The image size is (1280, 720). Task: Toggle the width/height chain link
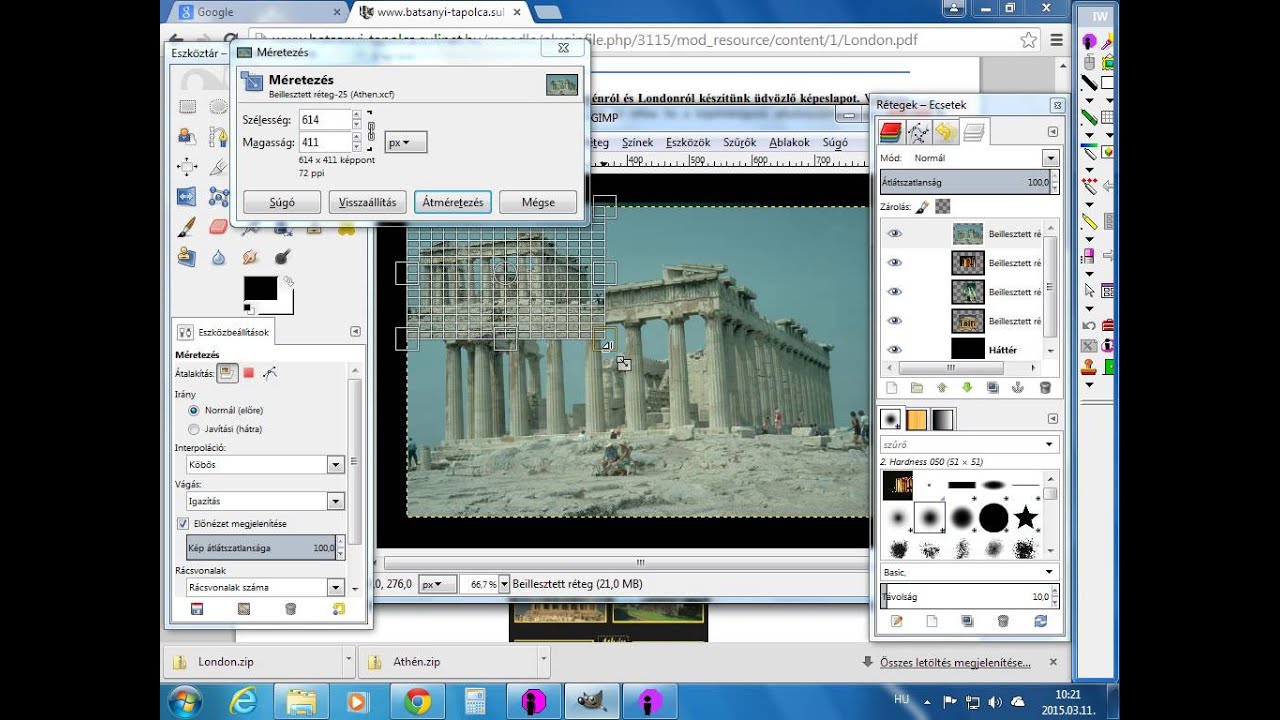coord(370,130)
